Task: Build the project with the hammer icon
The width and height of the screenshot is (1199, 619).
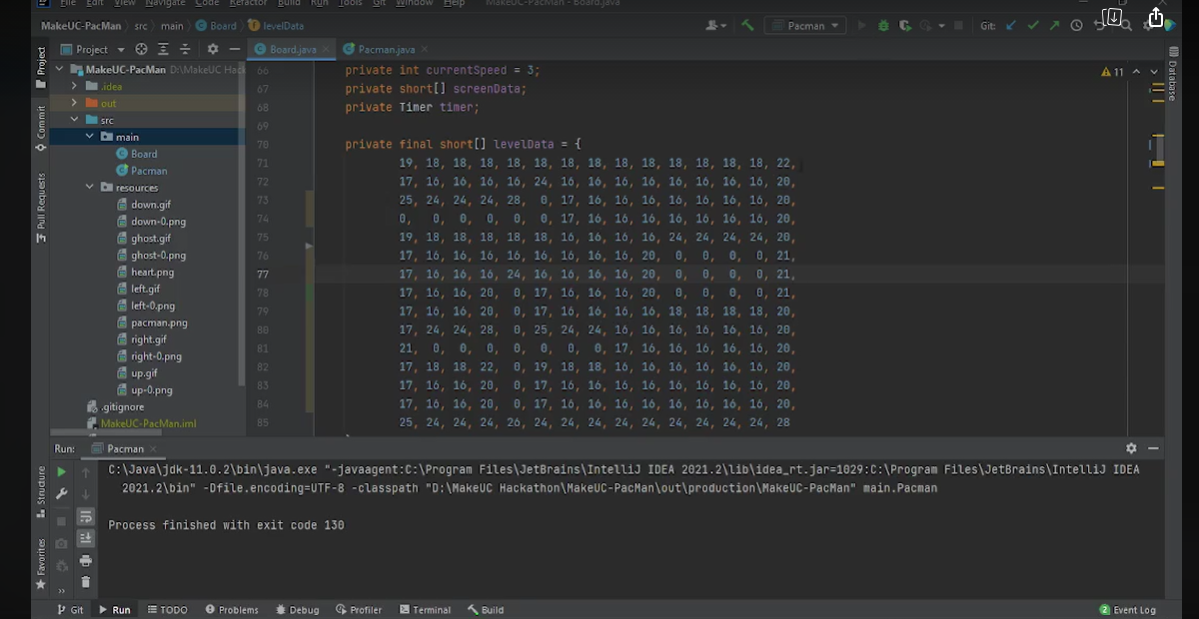Action: [x=747, y=26]
